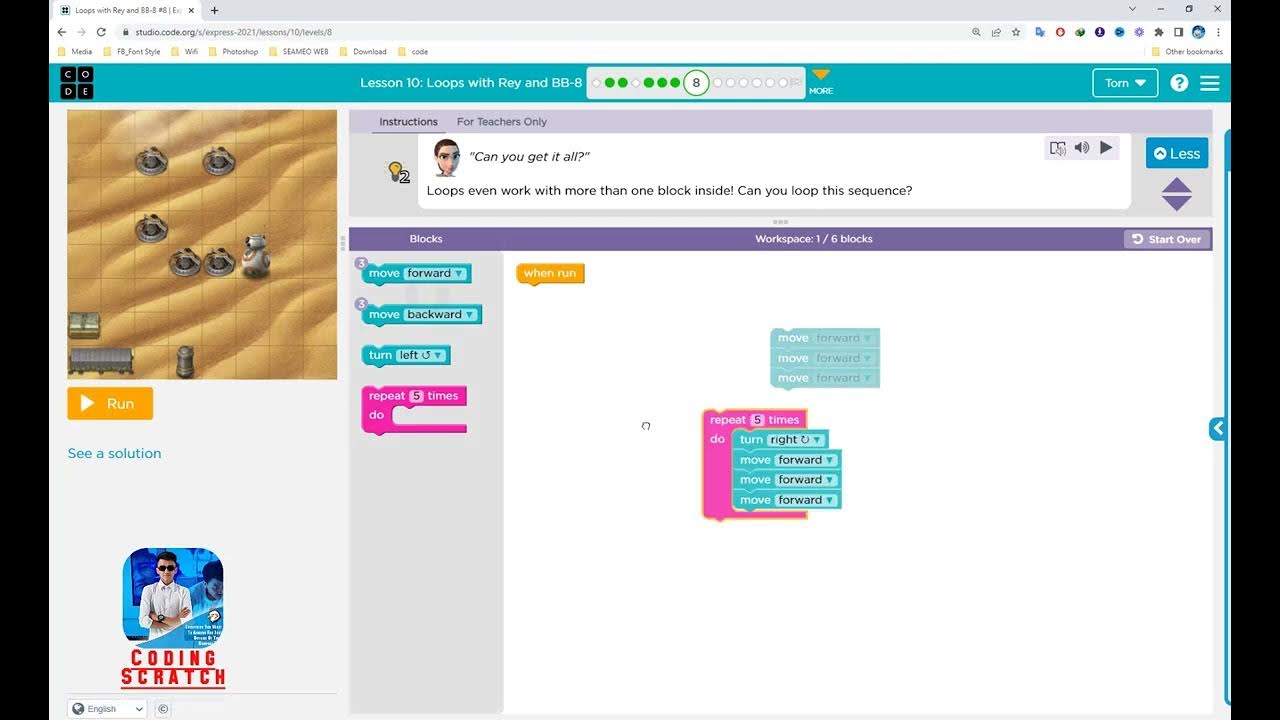Edit the workspace repeat 5 number field
Image resolution: width=1280 pixels, height=720 pixels.
coord(757,420)
